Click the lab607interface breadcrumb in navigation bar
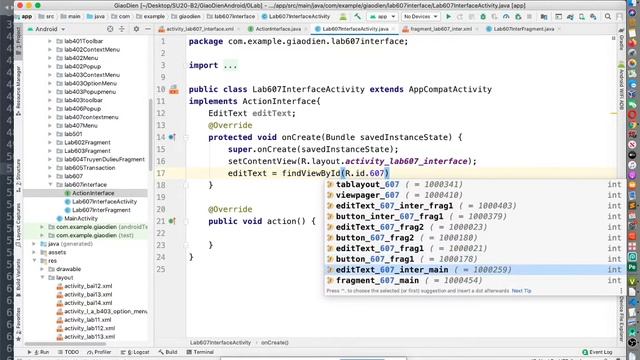 coord(231,17)
